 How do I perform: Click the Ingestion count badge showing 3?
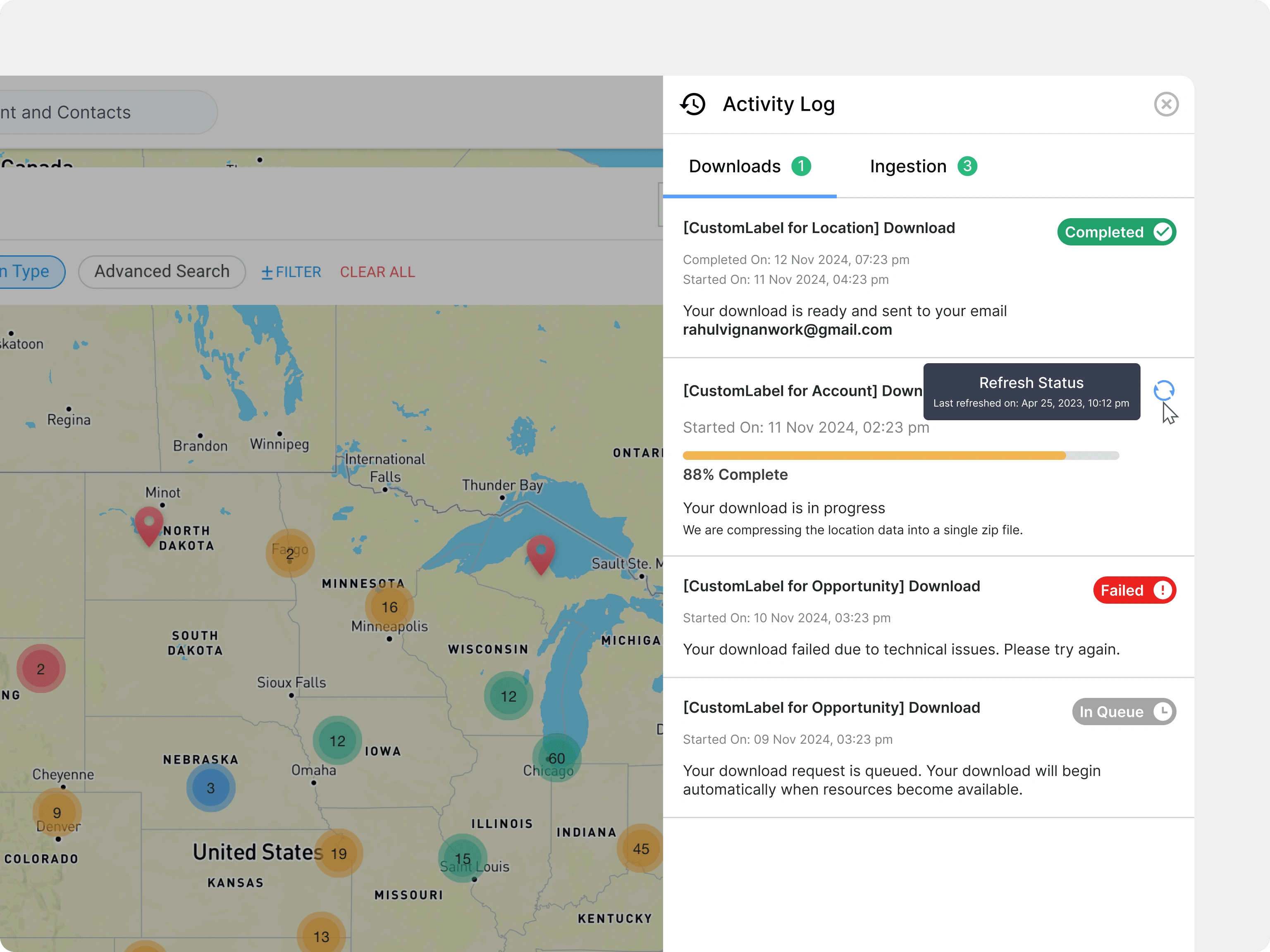tap(967, 167)
